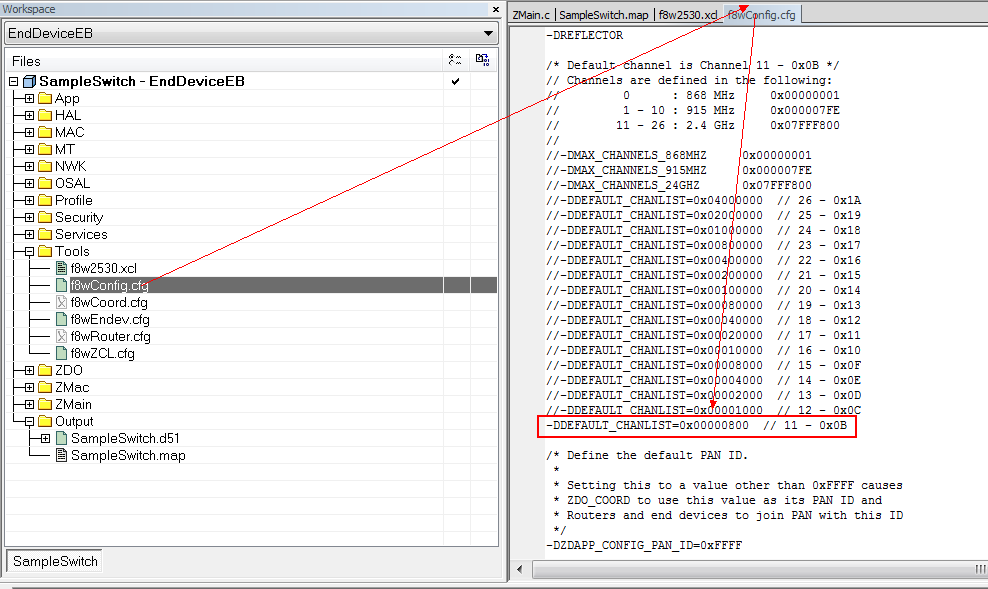Viewport: 988px width, 589px height.
Task: Click the f8wEndev.cfg file icon
Action: [61, 319]
